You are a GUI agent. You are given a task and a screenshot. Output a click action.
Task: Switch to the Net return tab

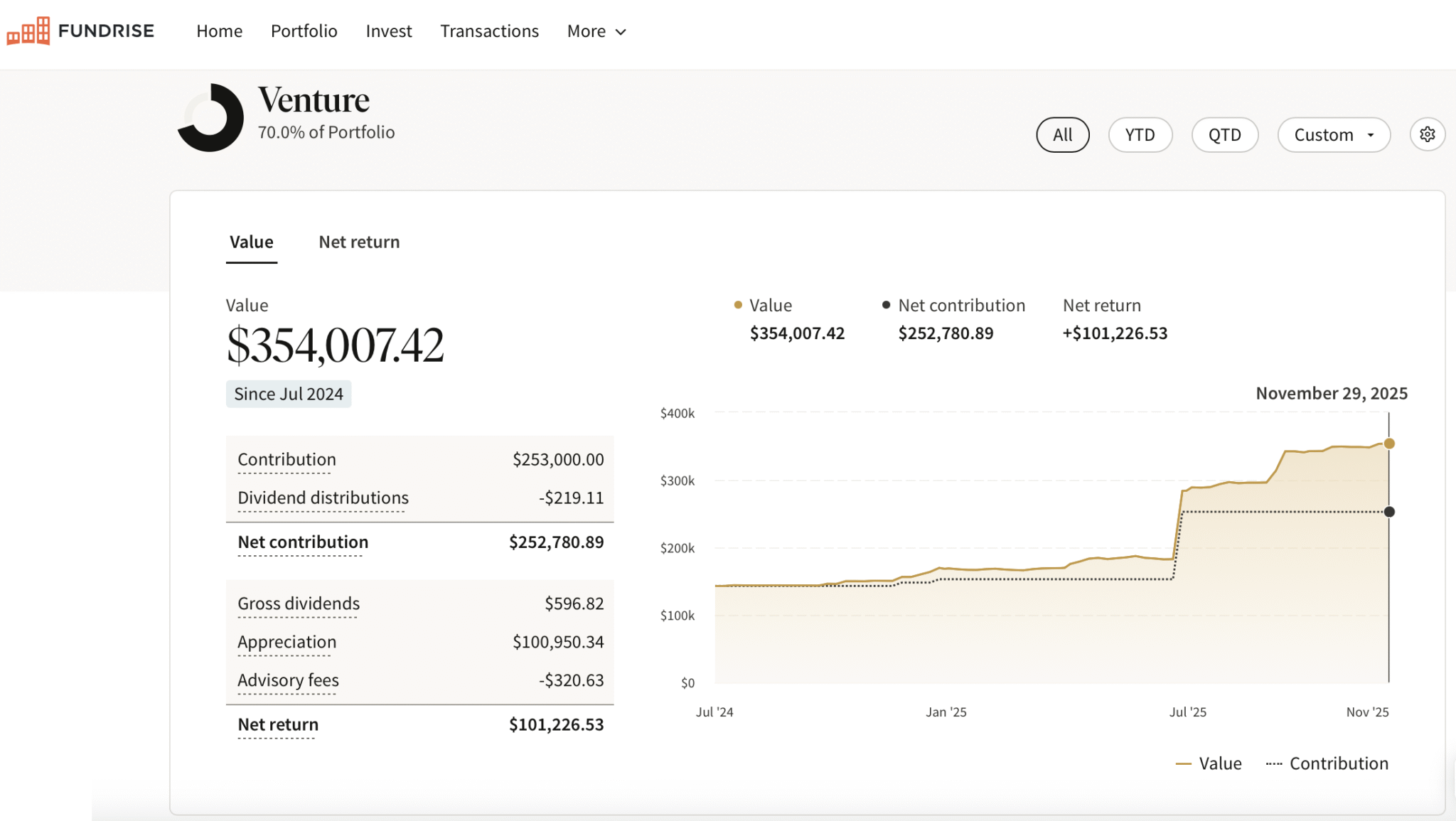[359, 242]
